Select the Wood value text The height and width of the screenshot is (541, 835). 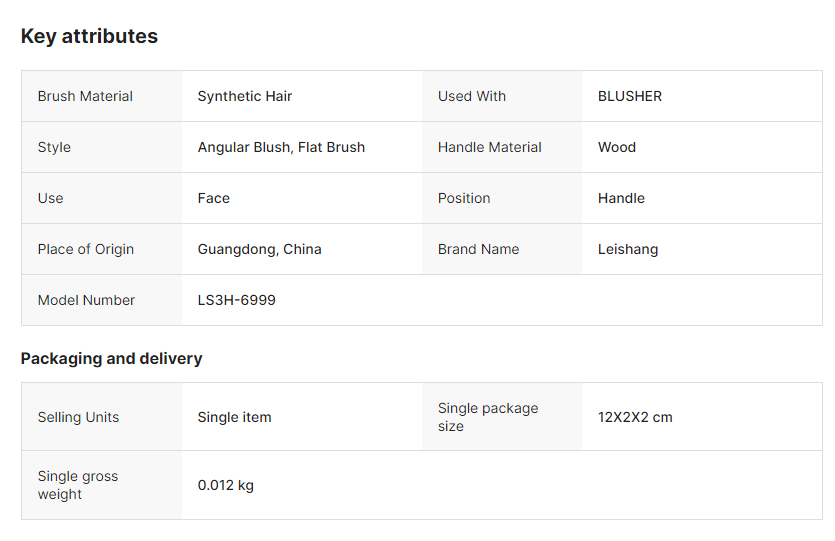tap(617, 147)
